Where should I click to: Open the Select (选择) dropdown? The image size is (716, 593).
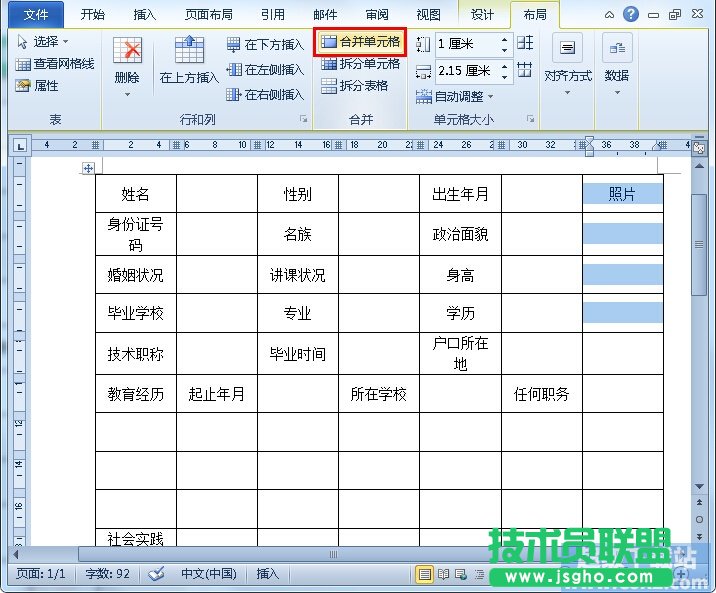tap(44, 42)
